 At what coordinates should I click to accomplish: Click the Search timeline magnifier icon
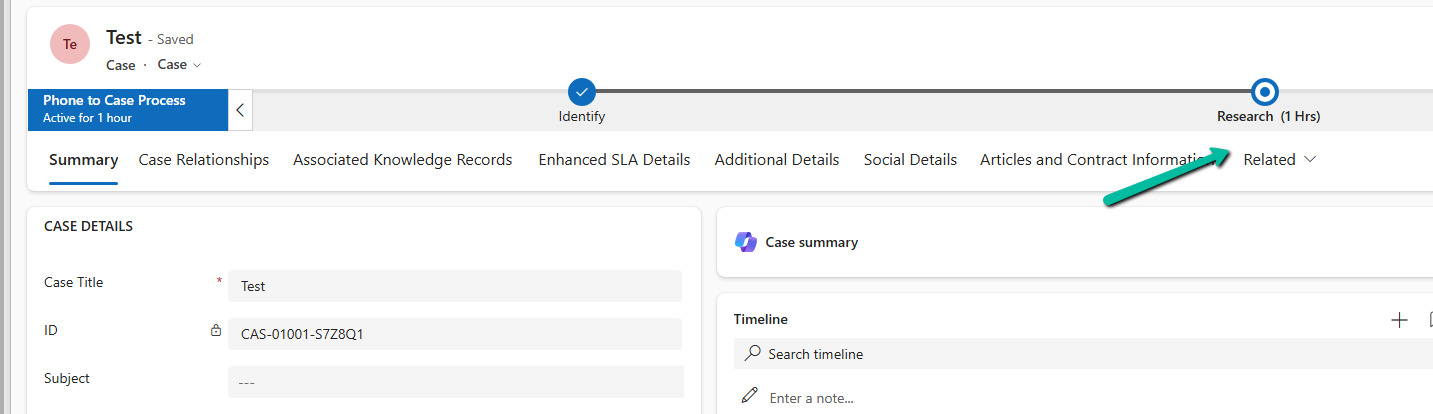(x=752, y=354)
